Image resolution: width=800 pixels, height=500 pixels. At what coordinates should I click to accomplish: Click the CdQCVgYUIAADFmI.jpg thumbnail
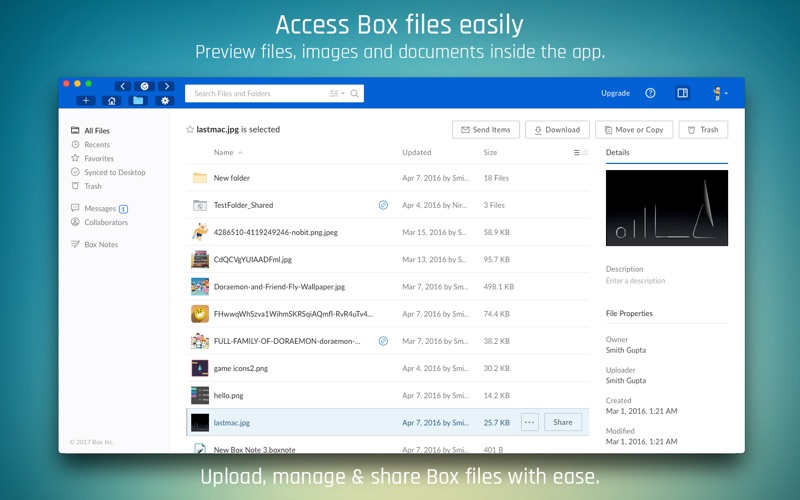200,259
